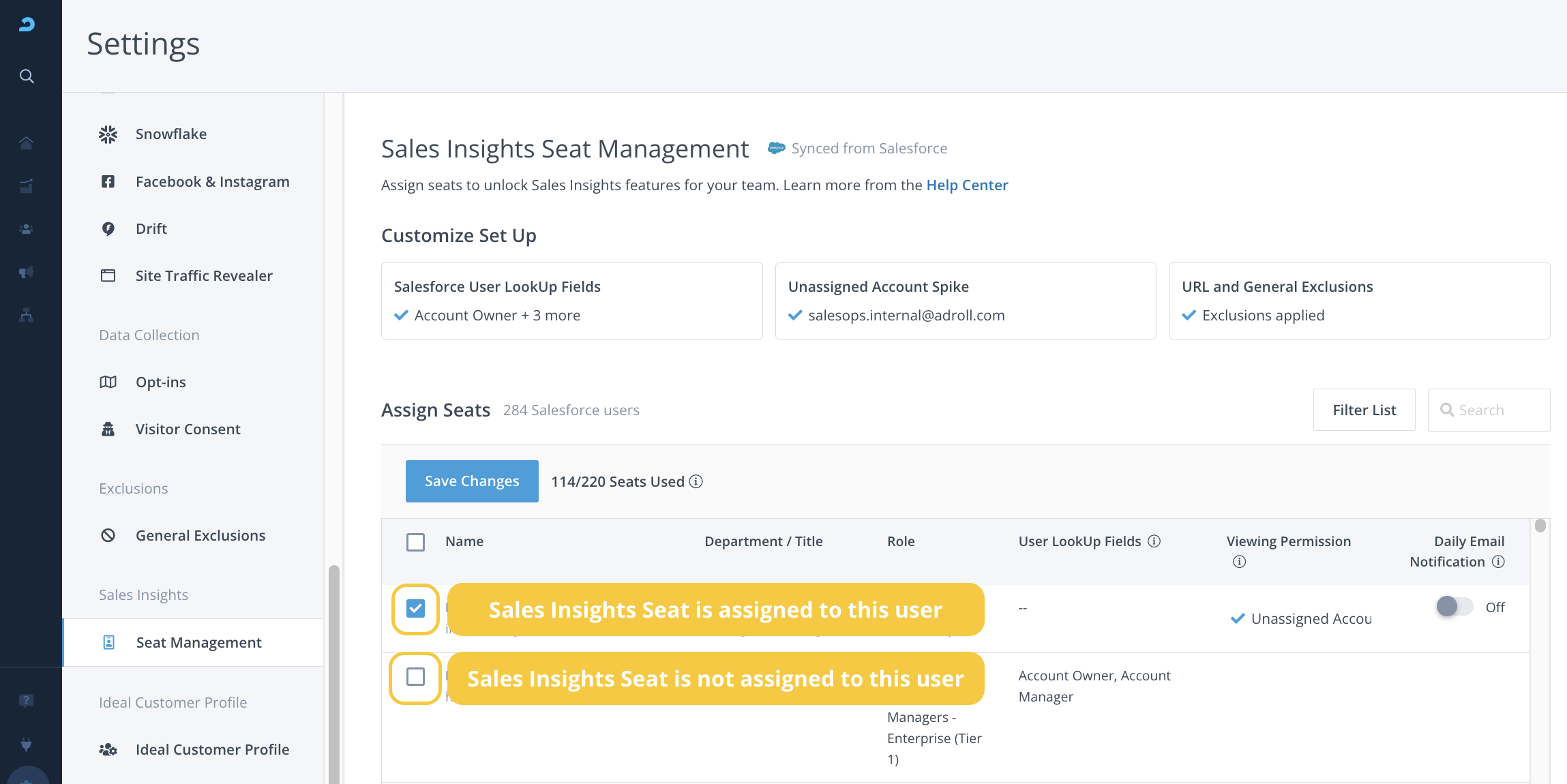
Task: Click the Department / Title column header
Action: coord(763,541)
